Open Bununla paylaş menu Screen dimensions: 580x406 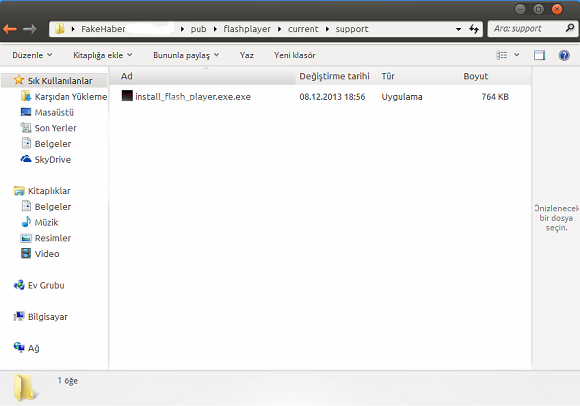click(186, 55)
